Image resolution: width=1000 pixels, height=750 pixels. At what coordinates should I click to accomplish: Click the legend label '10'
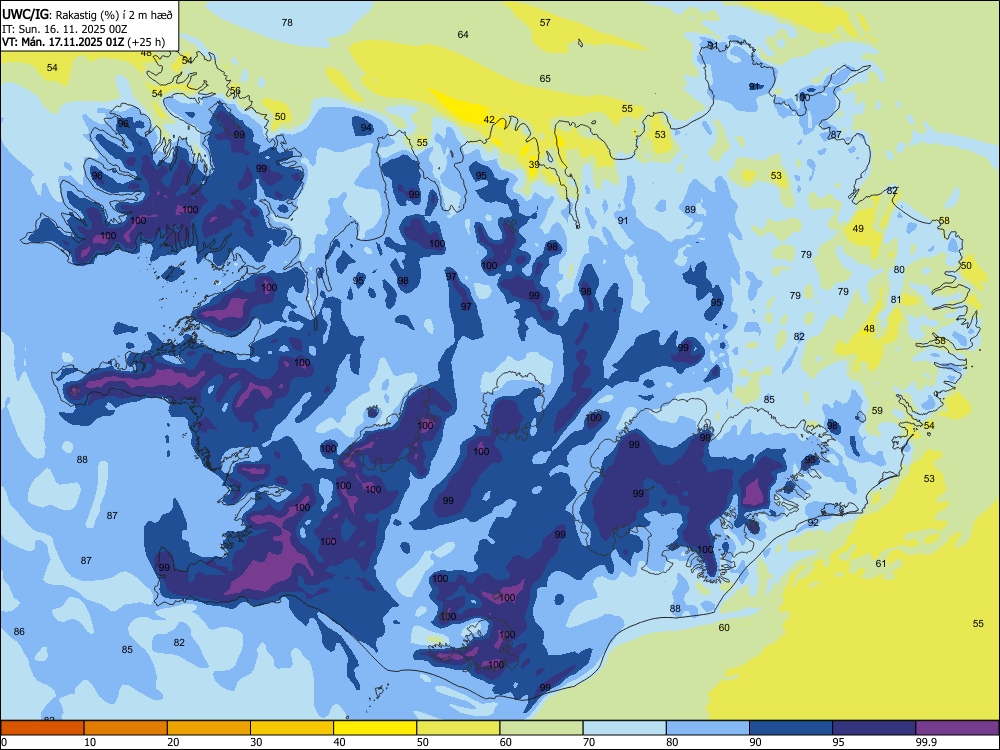pos(90,742)
